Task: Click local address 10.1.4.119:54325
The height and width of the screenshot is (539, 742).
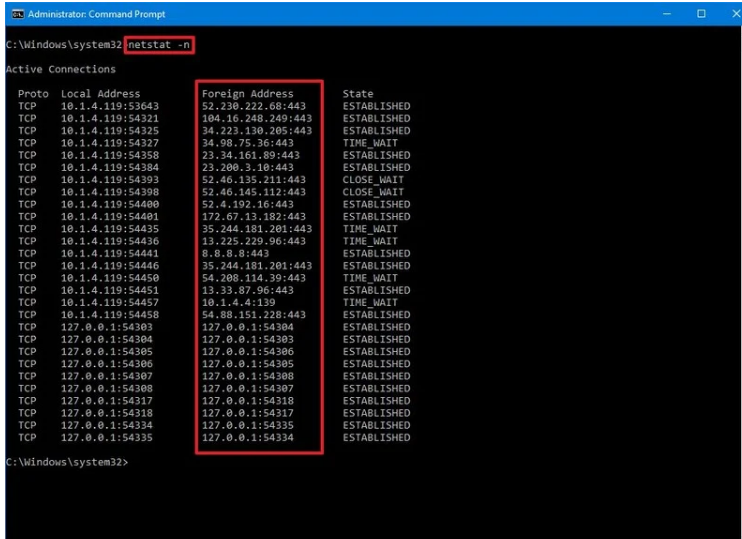Action: 110,131
